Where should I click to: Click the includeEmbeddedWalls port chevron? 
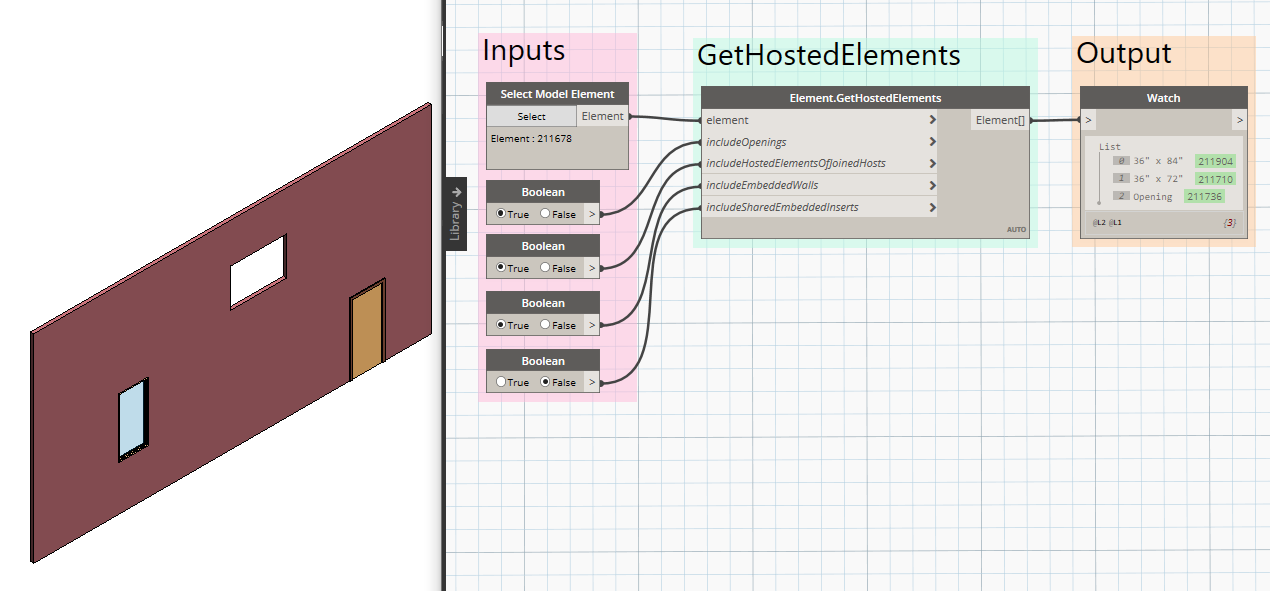(x=931, y=185)
